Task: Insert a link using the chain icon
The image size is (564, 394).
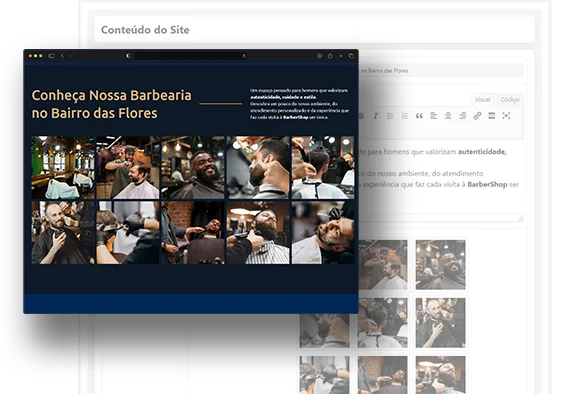Action: click(477, 116)
